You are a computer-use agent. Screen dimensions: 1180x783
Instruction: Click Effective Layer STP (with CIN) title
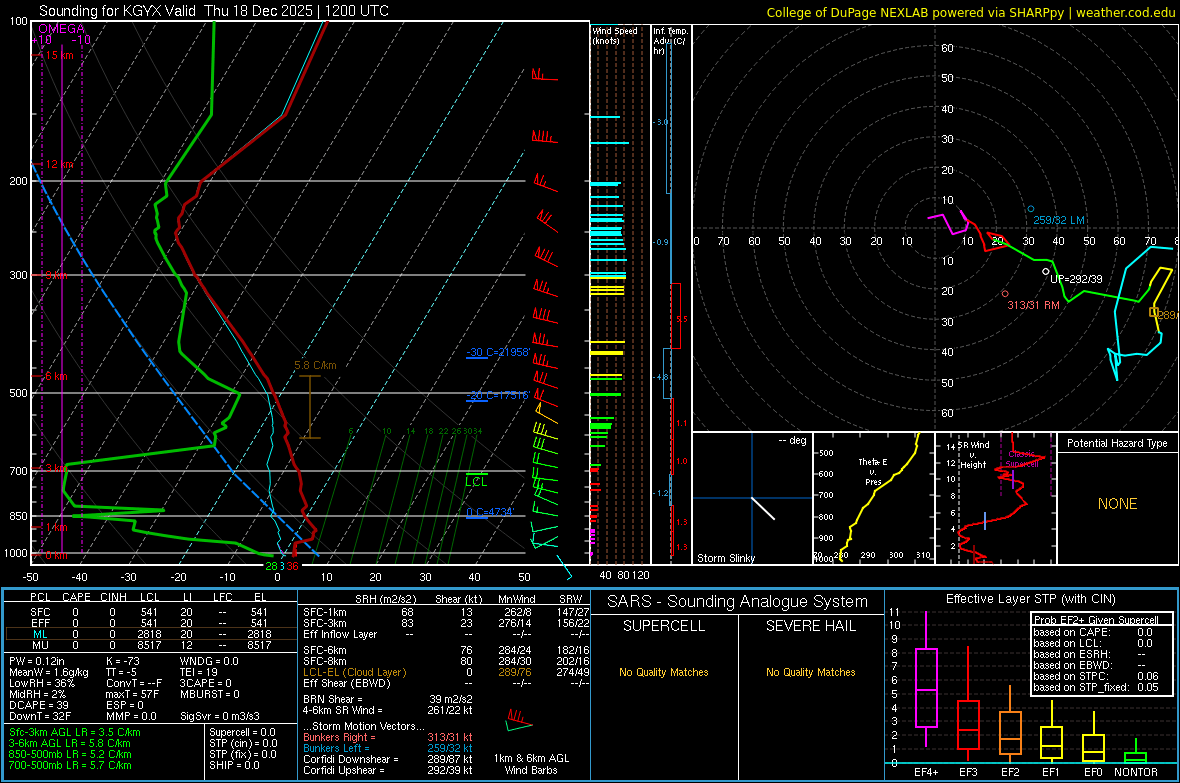(x=1030, y=599)
